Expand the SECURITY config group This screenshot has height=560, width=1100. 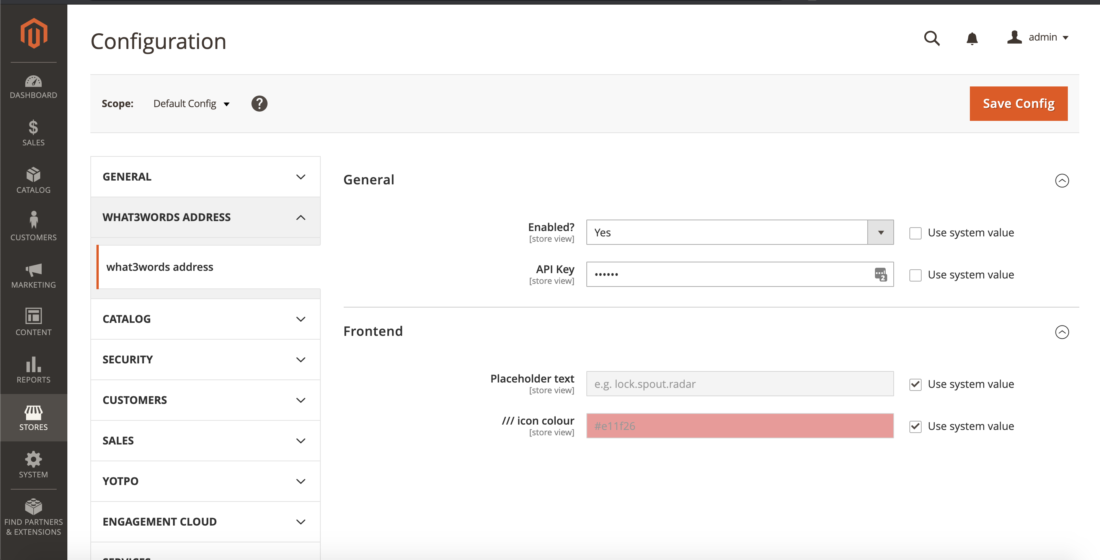[x=206, y=359]
